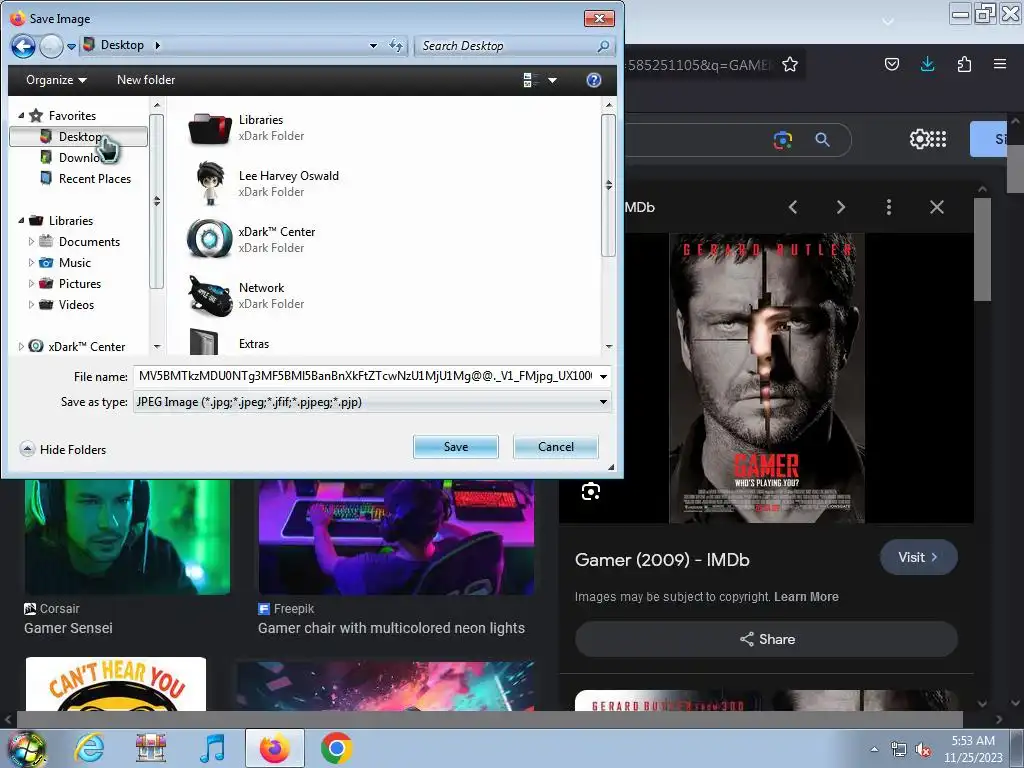1024x768 pixels.
Task: Open the Freepik Gamer chair neon thumbnail
Action: pyautogui.click(x=396, y=537)
